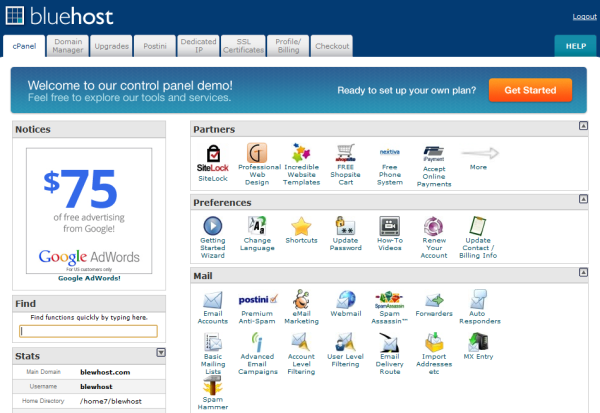Collapse the Partners section
Screen dimensions: 600x413
583,126
